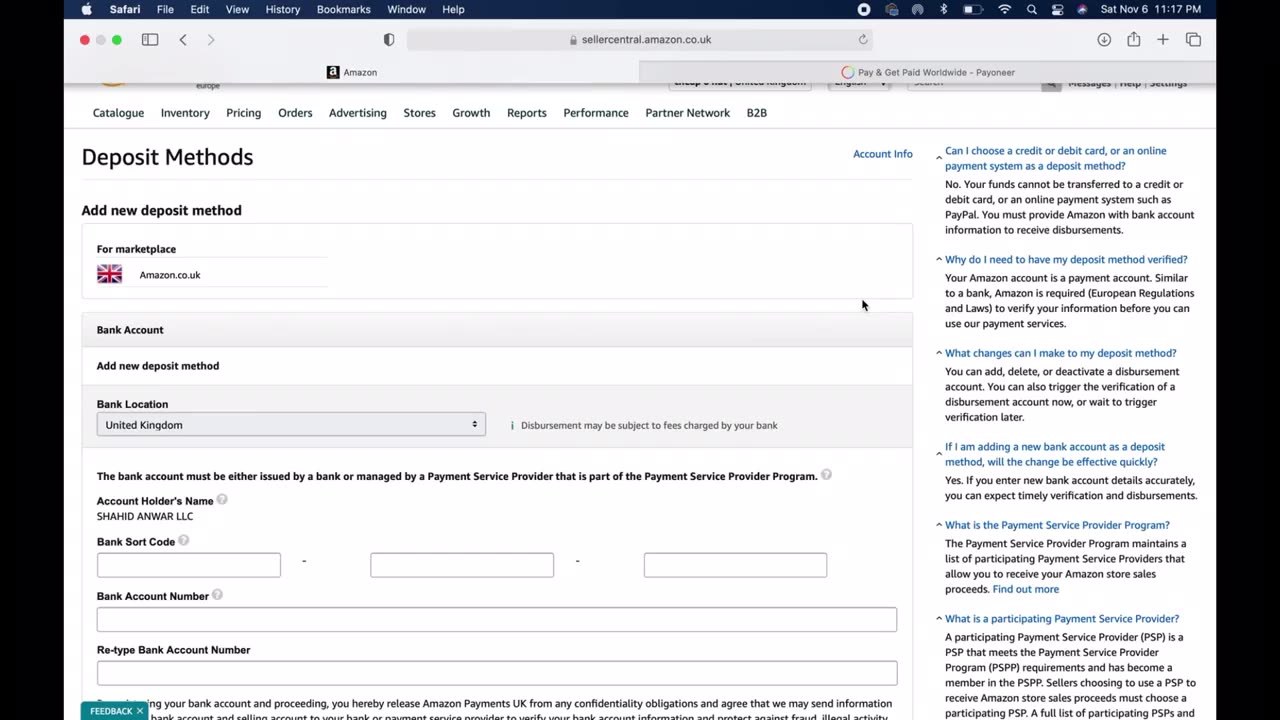Screen dimensions: 1280x720
Task: Click the Bank Account Number help icon
Action: coord(217,594)
